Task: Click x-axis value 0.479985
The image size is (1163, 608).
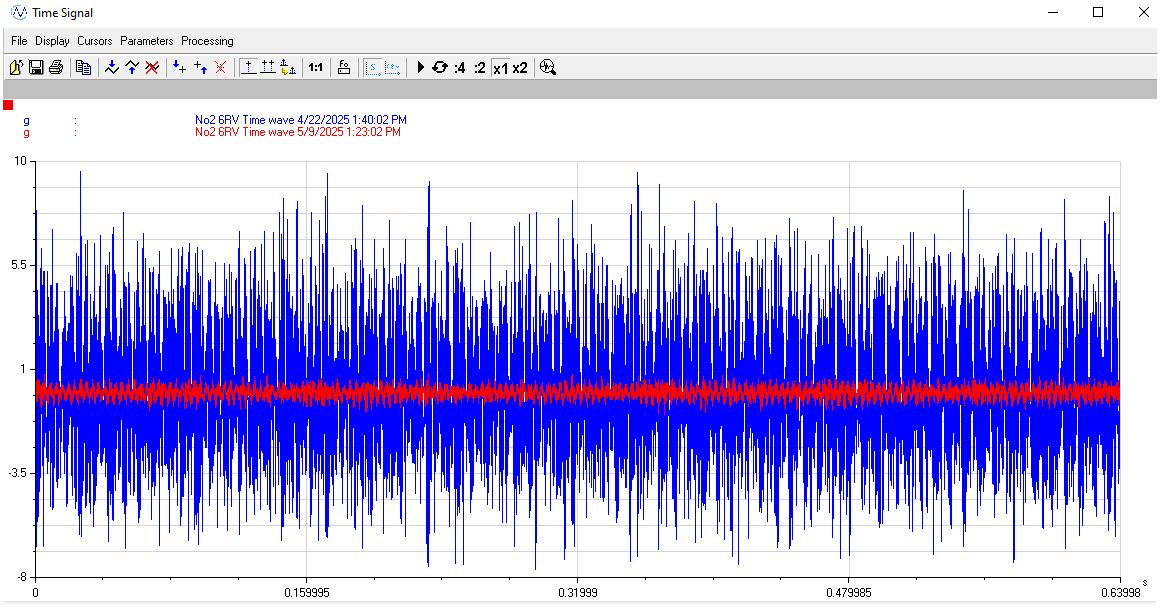Action: [849, 592]
